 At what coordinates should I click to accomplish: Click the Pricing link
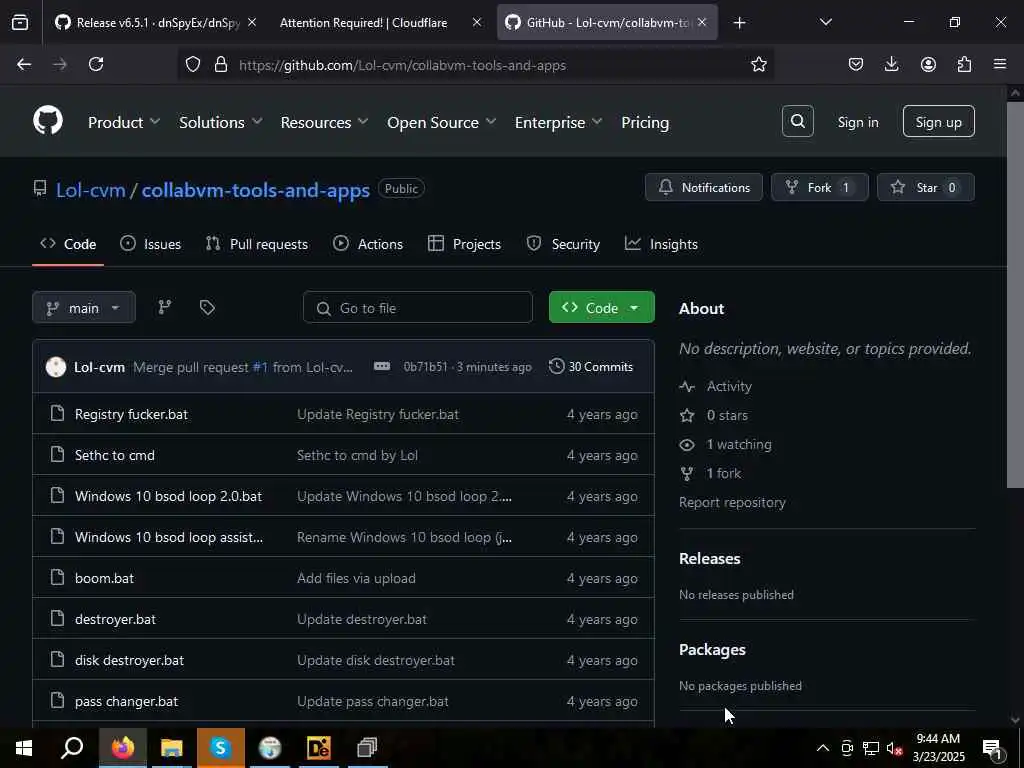coord(645,122)
